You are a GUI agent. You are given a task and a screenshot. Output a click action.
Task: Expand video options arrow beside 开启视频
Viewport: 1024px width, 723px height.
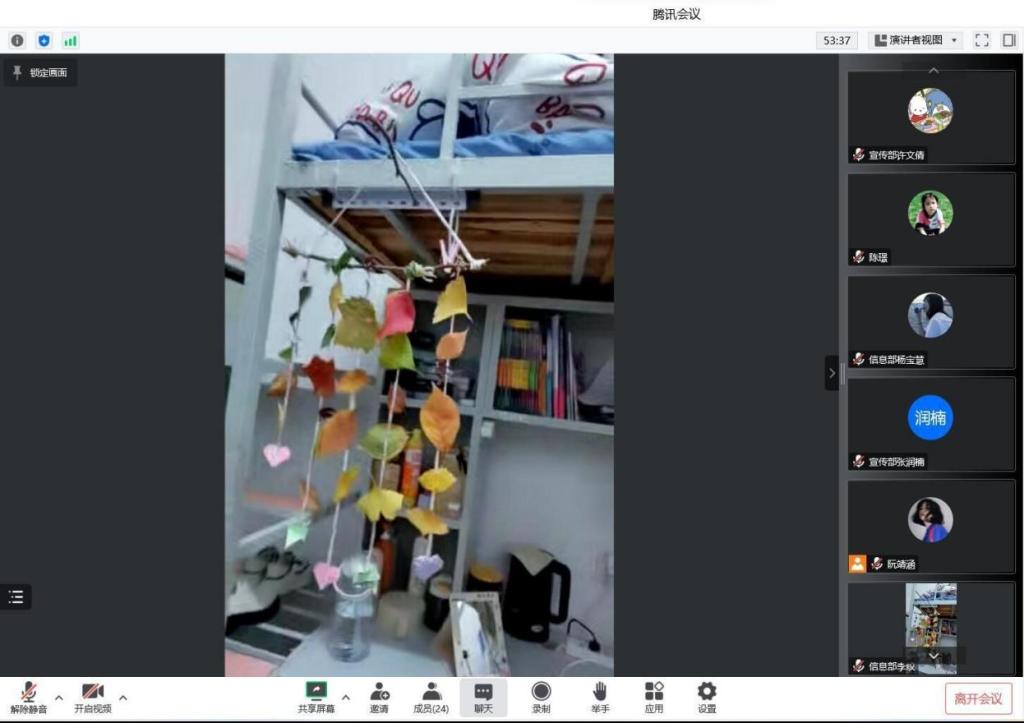coord(123,697)
